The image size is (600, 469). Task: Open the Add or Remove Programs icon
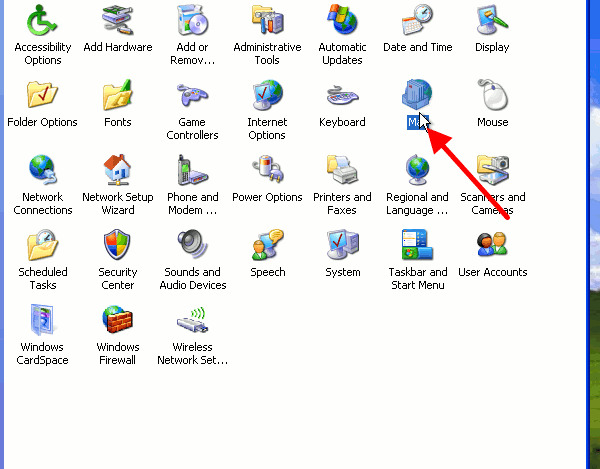point(192,20)
